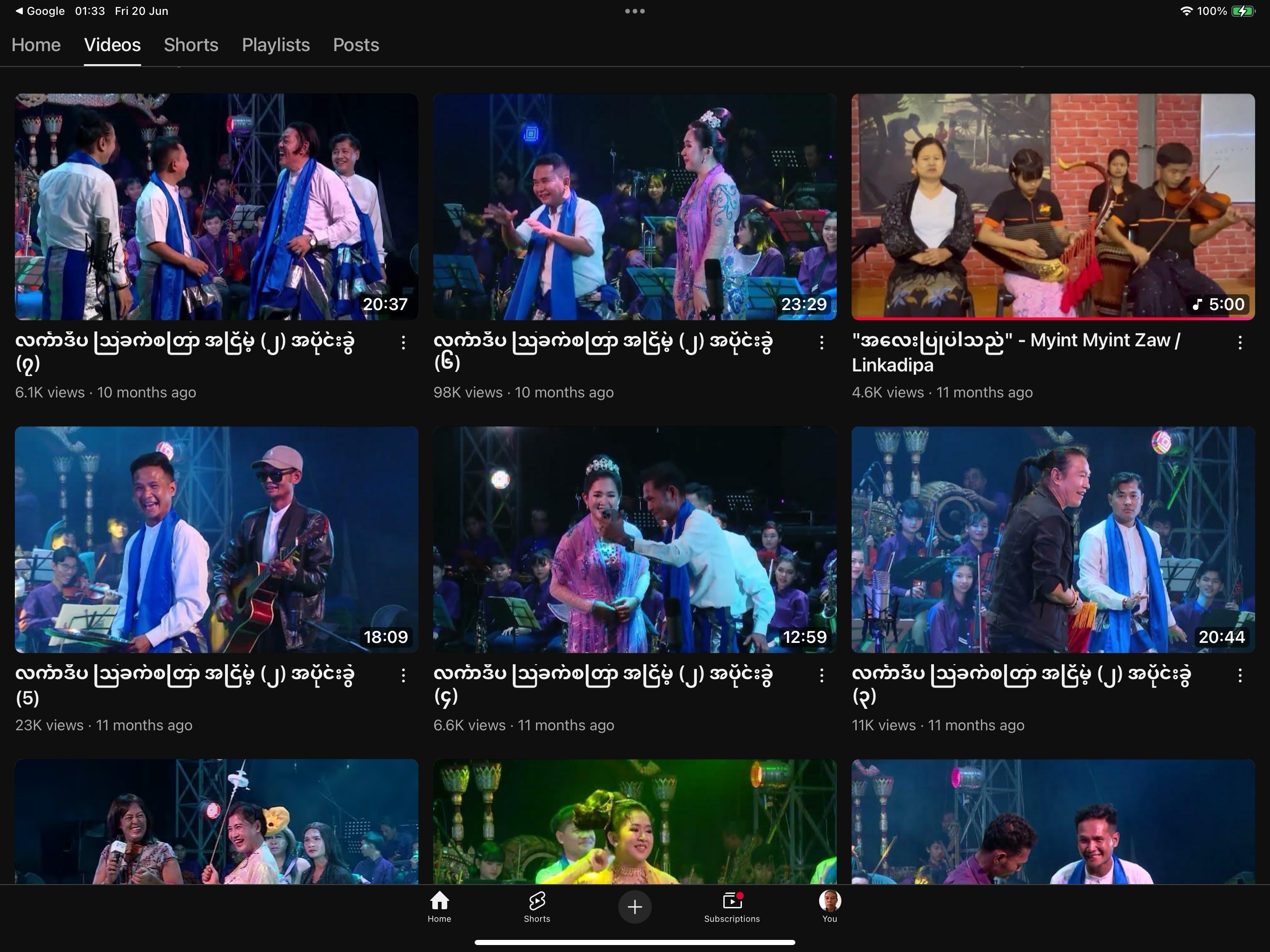Open the Posts tab
1270x952 pixels.
point(356,45)
